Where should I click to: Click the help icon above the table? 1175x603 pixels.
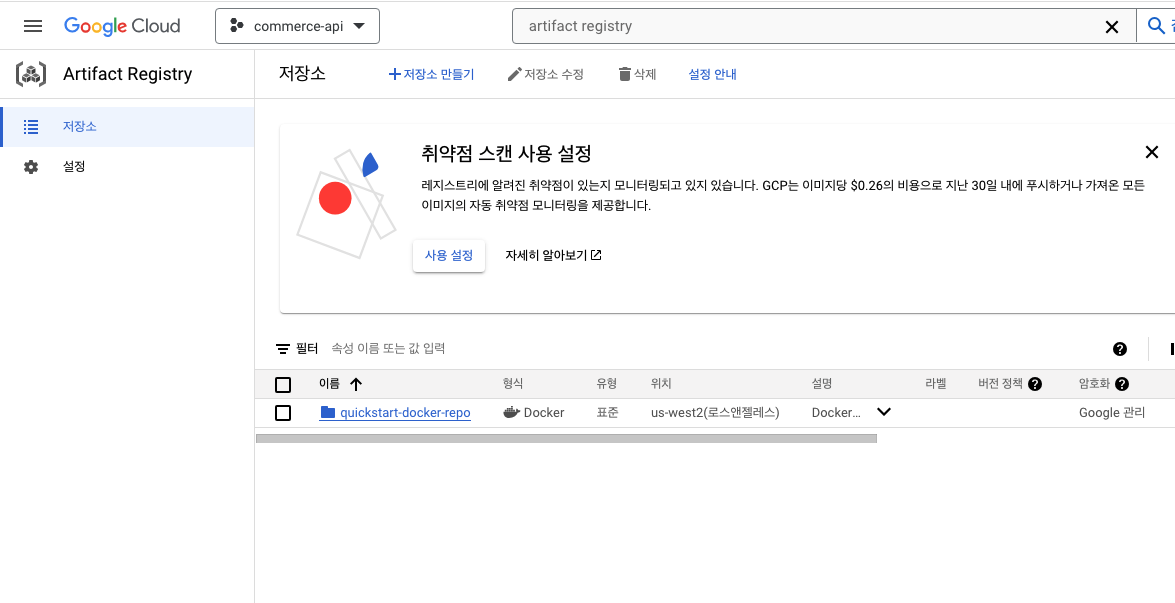[x=1120, y=348]
